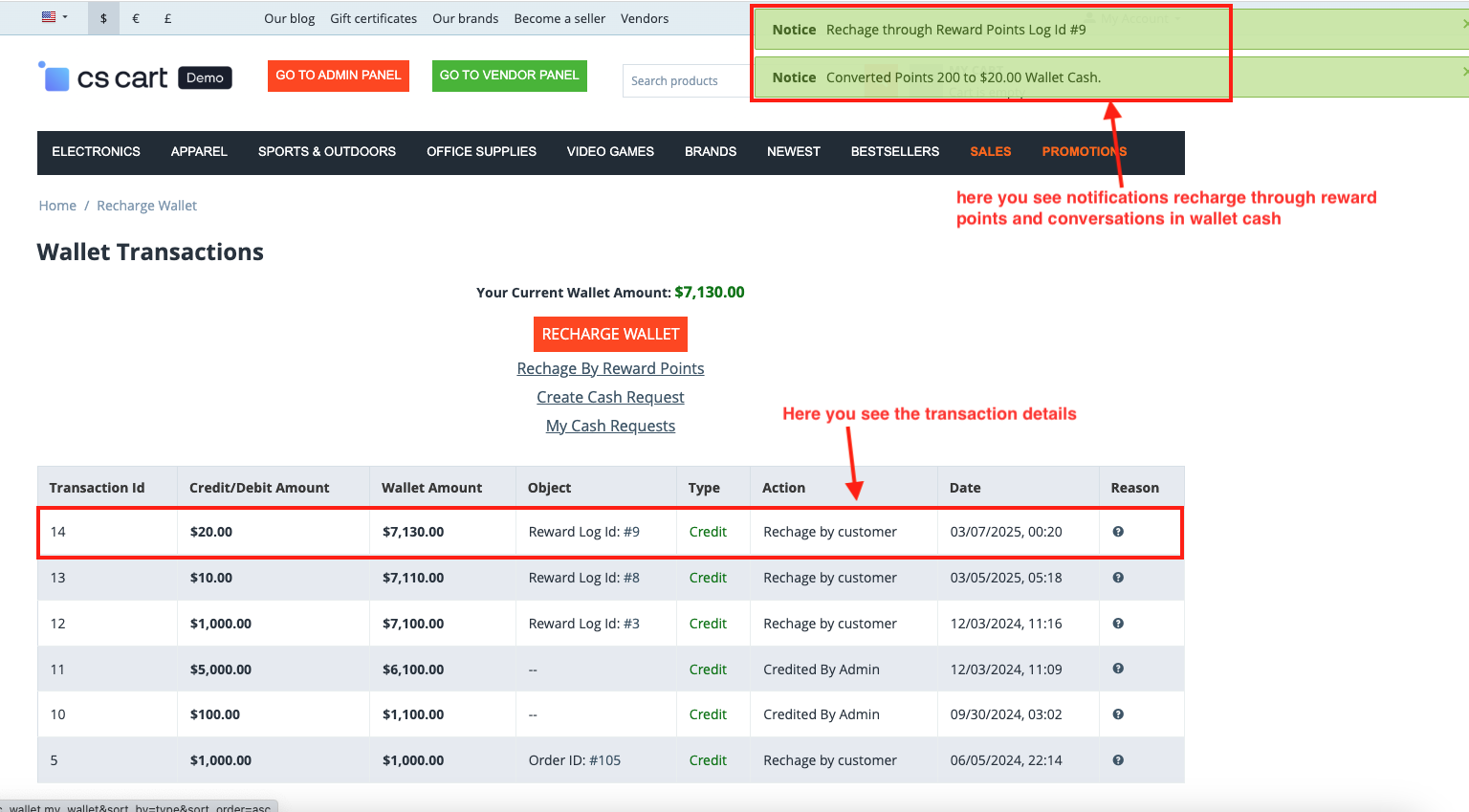Screen dimensions: 1469x812
Task: Click the reason help icon for transaction 11
Action: pyautogui.click(x=1117, y=669)
